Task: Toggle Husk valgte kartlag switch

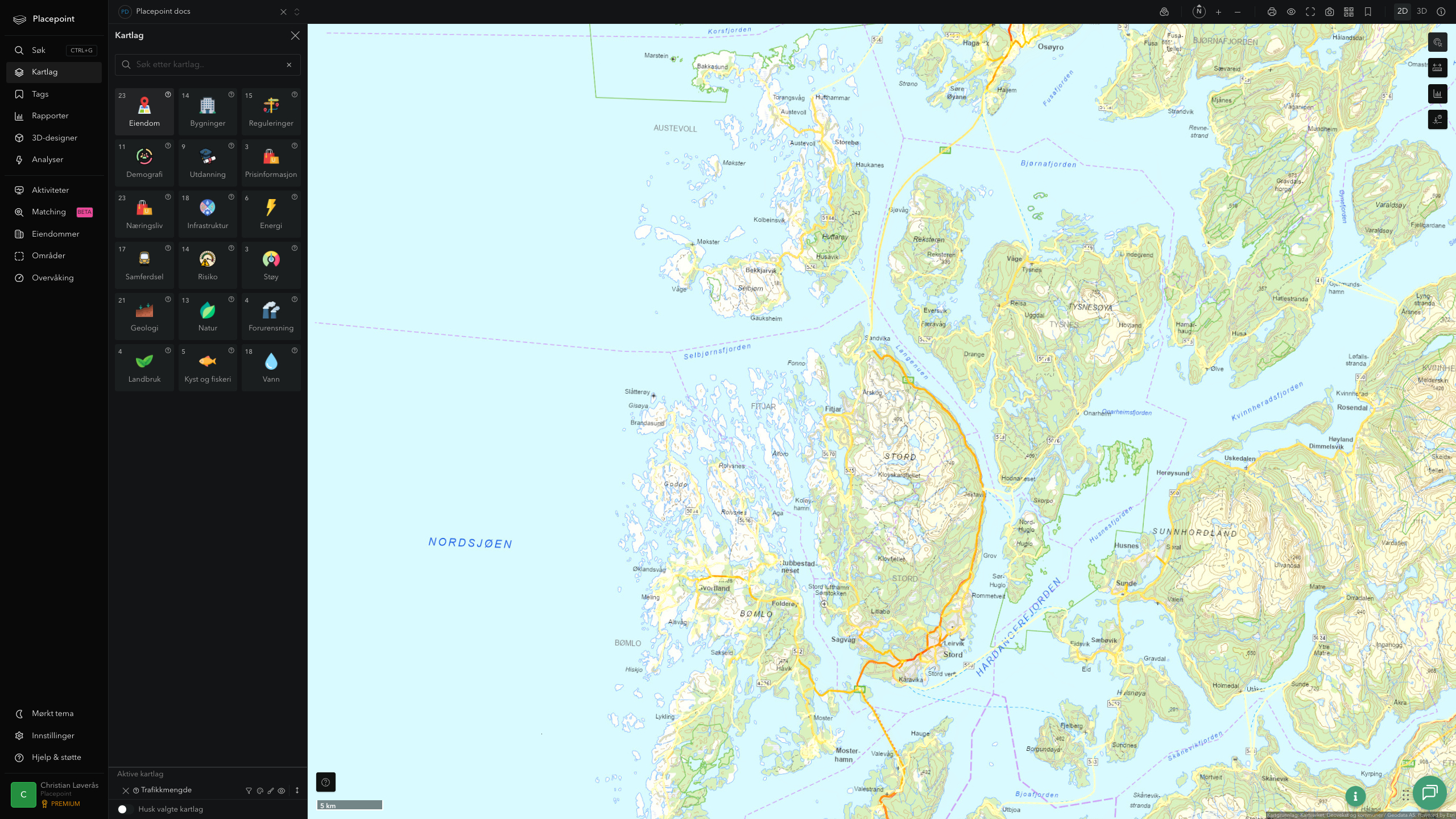Action: click(x=125, y=809)
